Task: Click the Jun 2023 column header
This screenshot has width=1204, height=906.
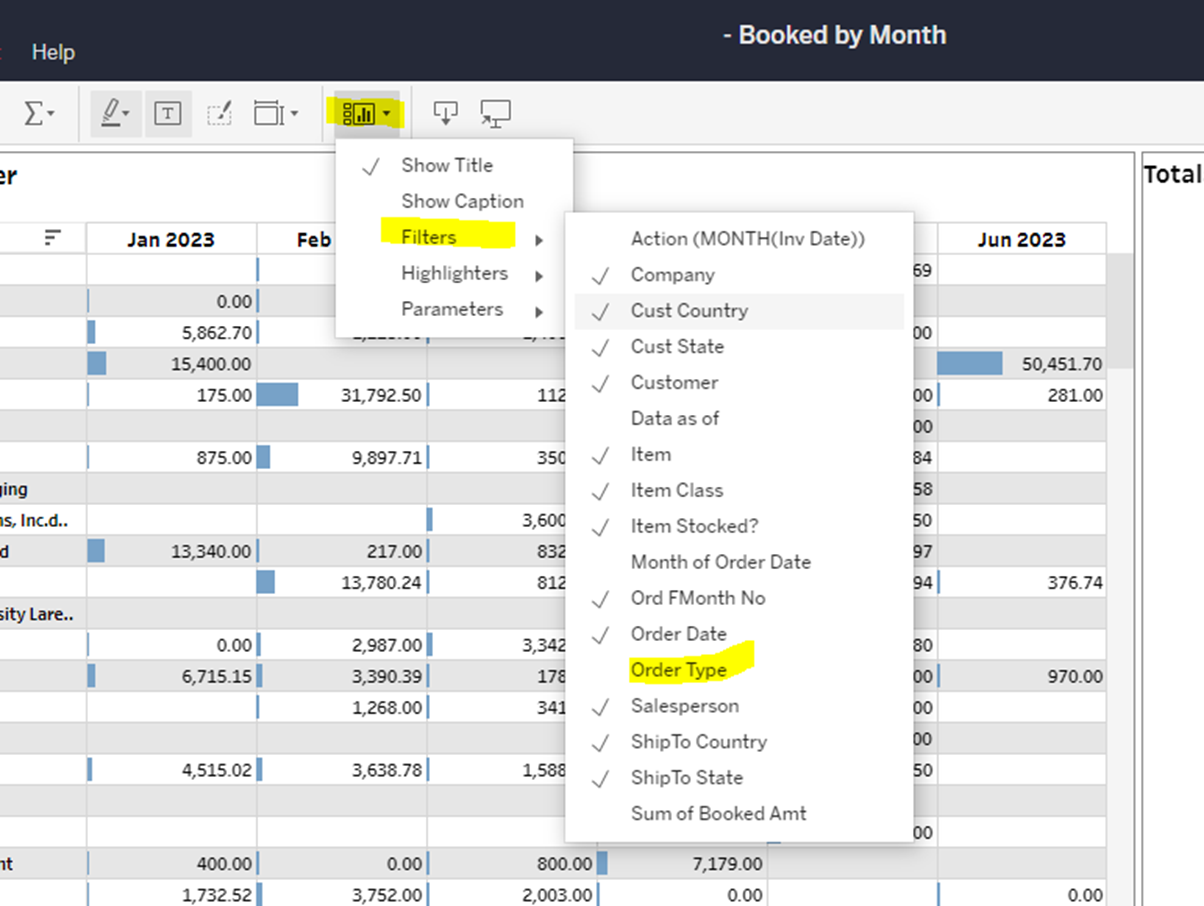Action: 1020,240
